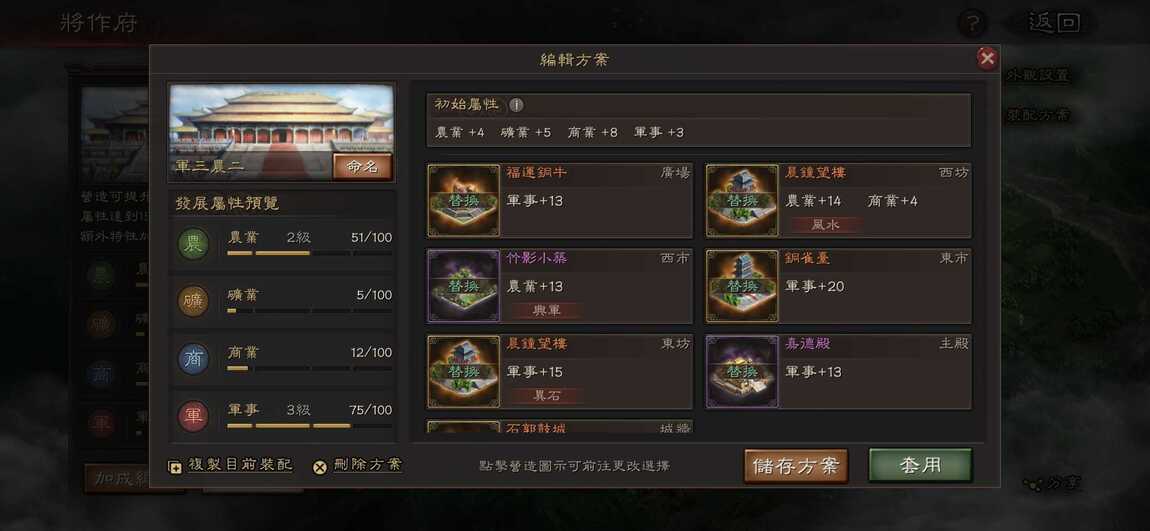Viewport: 1150px width, 531px height.
Task: Click the 嘉德殿 main hall replace icon
Action: coord(742,372)
